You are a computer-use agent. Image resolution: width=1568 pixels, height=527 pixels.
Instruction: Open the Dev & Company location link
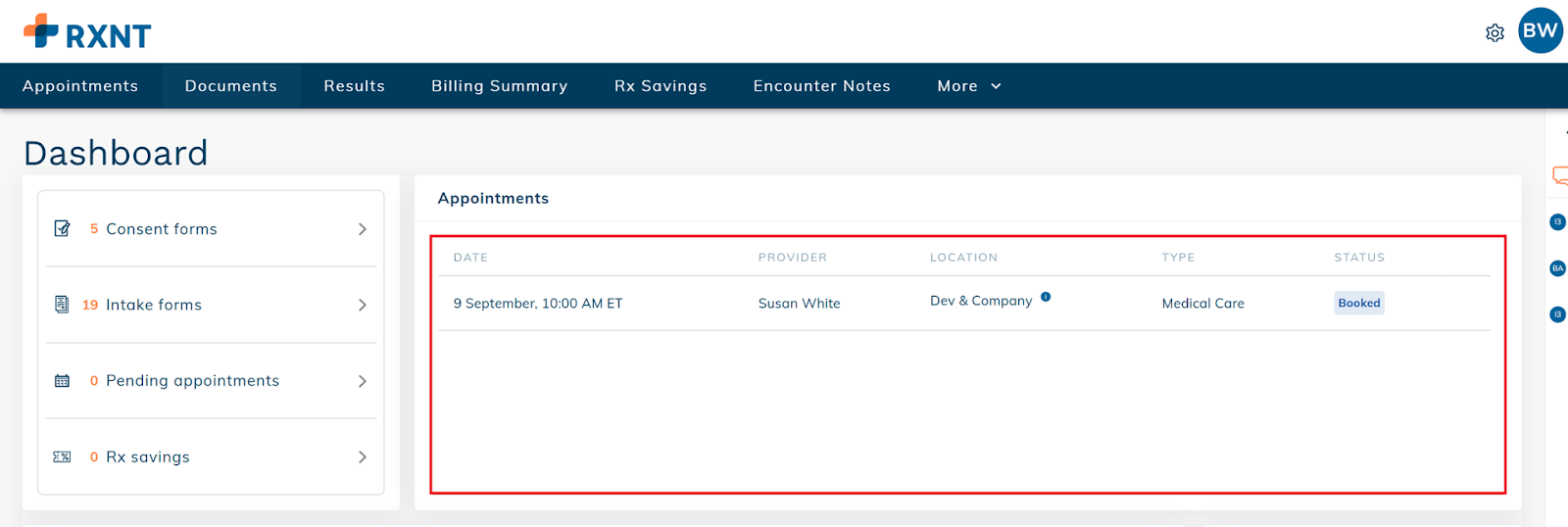(x=980, y=301)
